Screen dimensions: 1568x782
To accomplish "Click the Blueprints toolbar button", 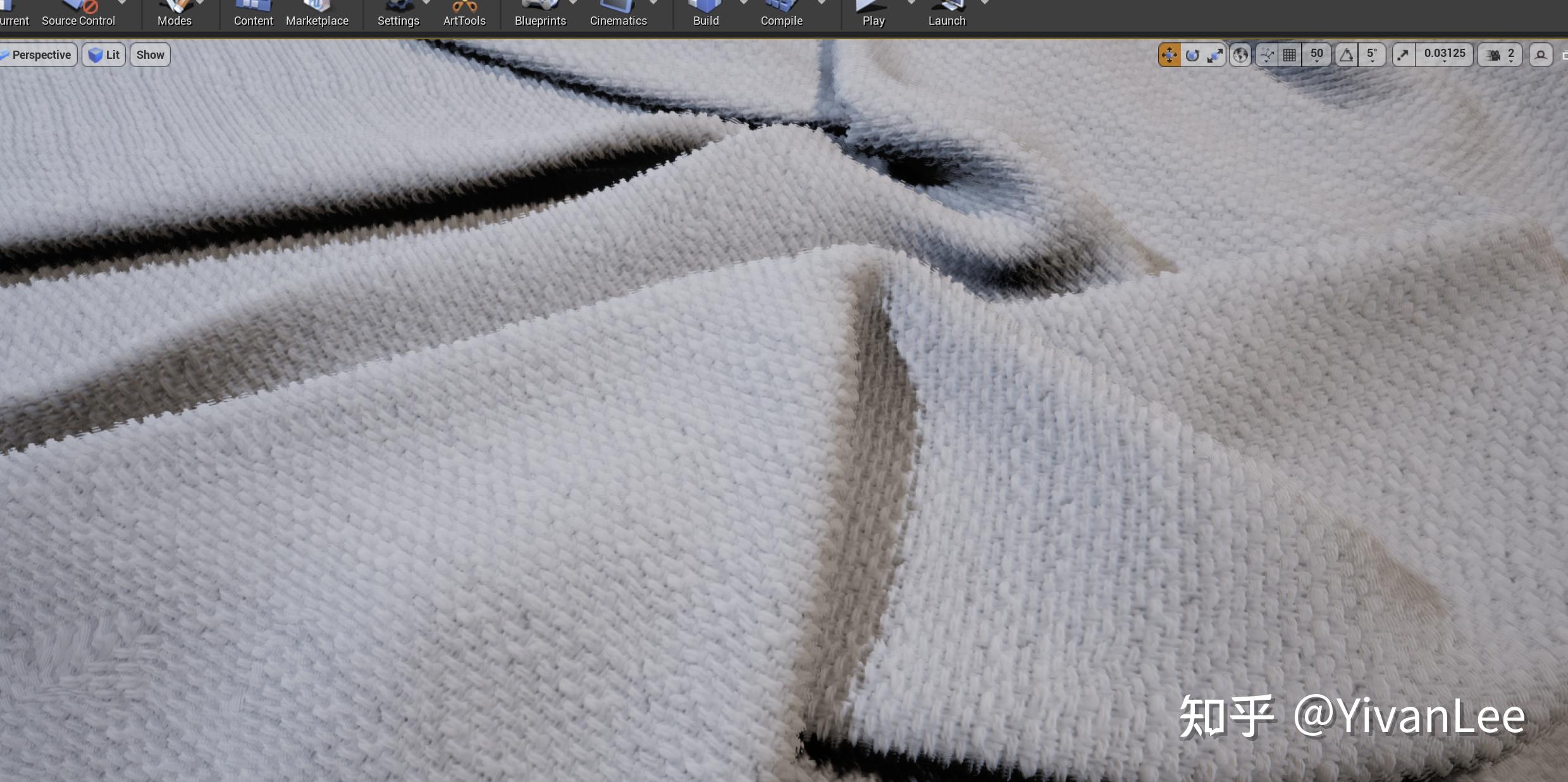I will (540, 14).
